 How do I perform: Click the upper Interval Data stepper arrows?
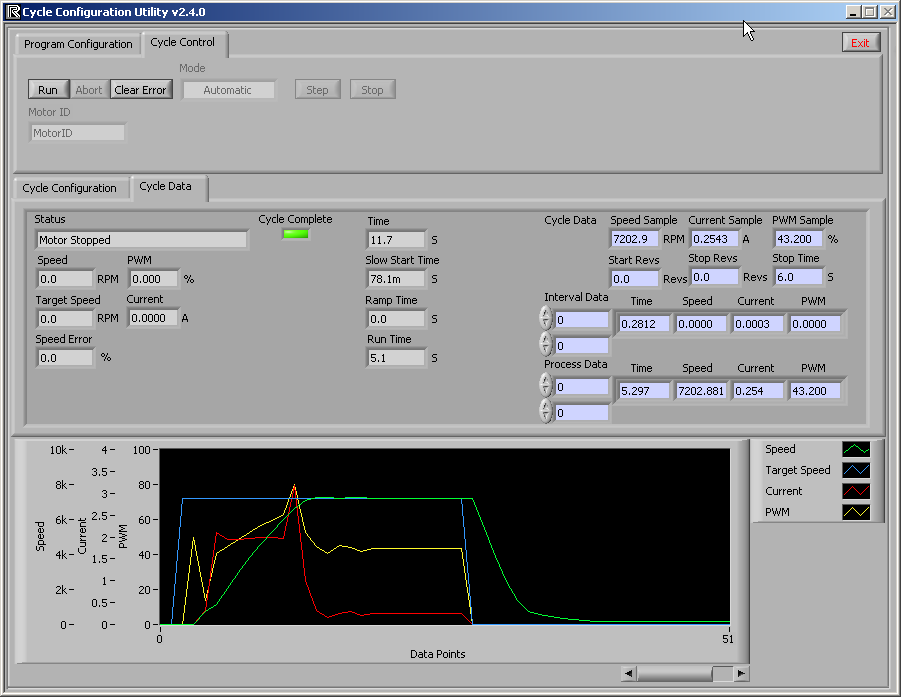click(x=545, y=319)
